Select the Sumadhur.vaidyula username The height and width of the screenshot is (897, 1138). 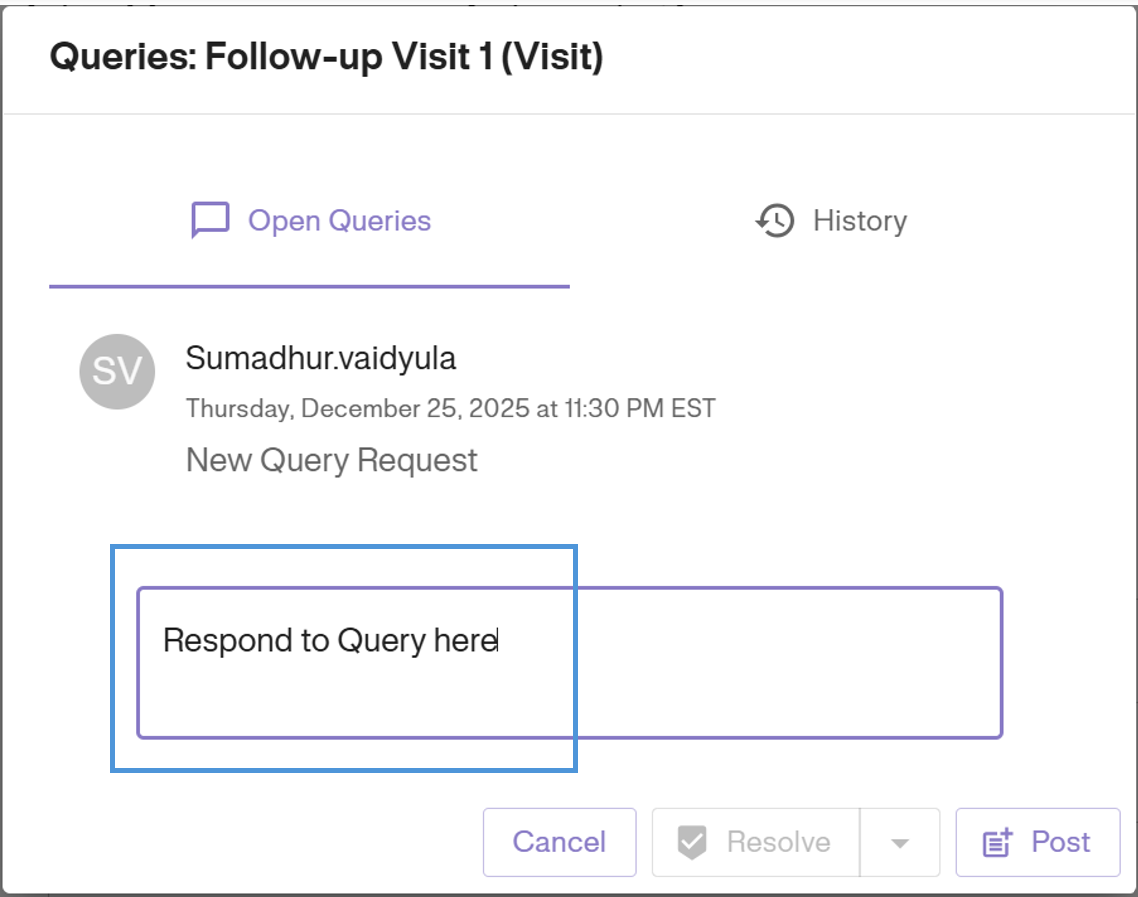click(x=321, y=359)
